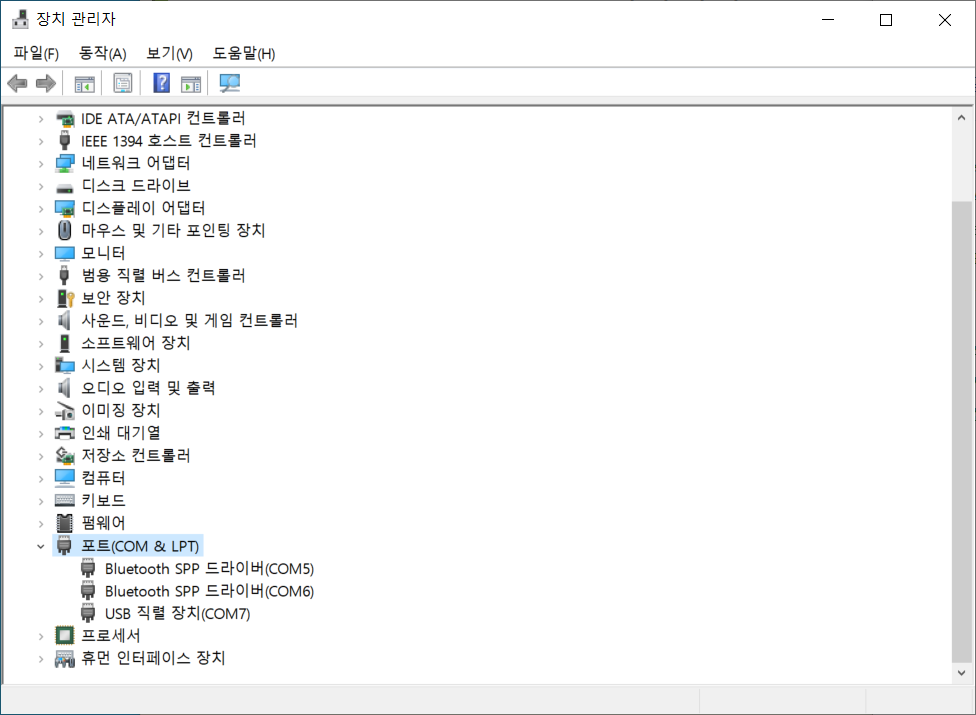Click the 키보드 keyboard icon
The height and width of the screenshot is (715, 976).
pyautogui.click(x=65, y=500)
